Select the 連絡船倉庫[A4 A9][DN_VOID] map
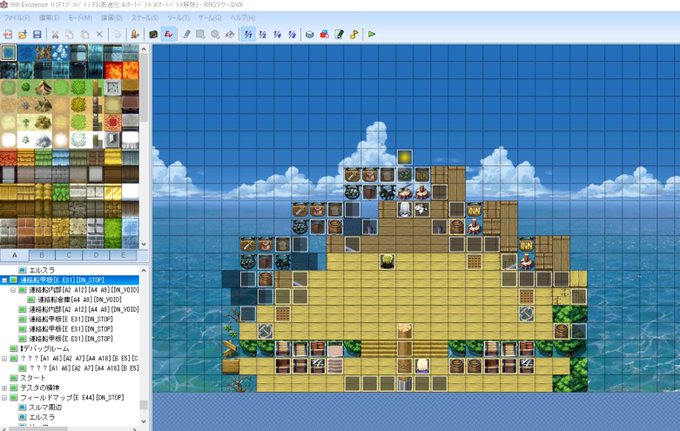 (80, 300)
